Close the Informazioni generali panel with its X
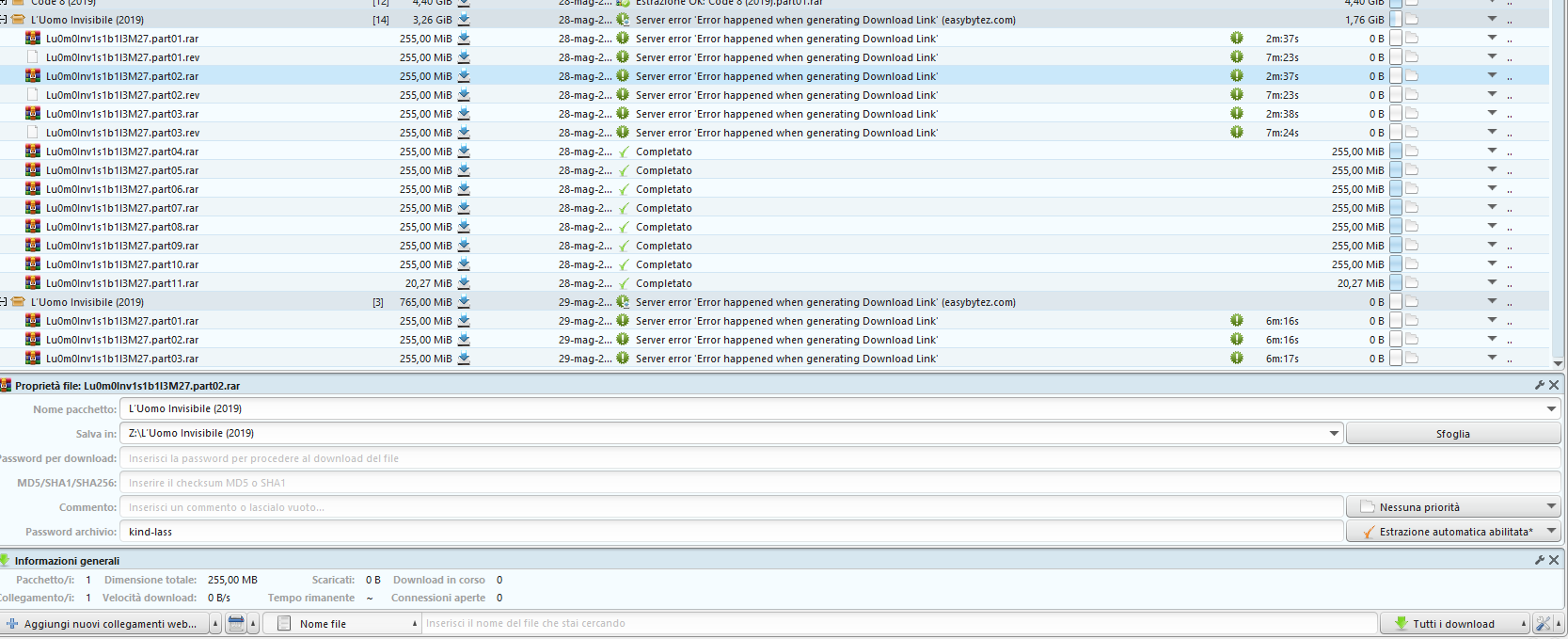Viewport: 1568px width, 639px height. coord(1554,560)
